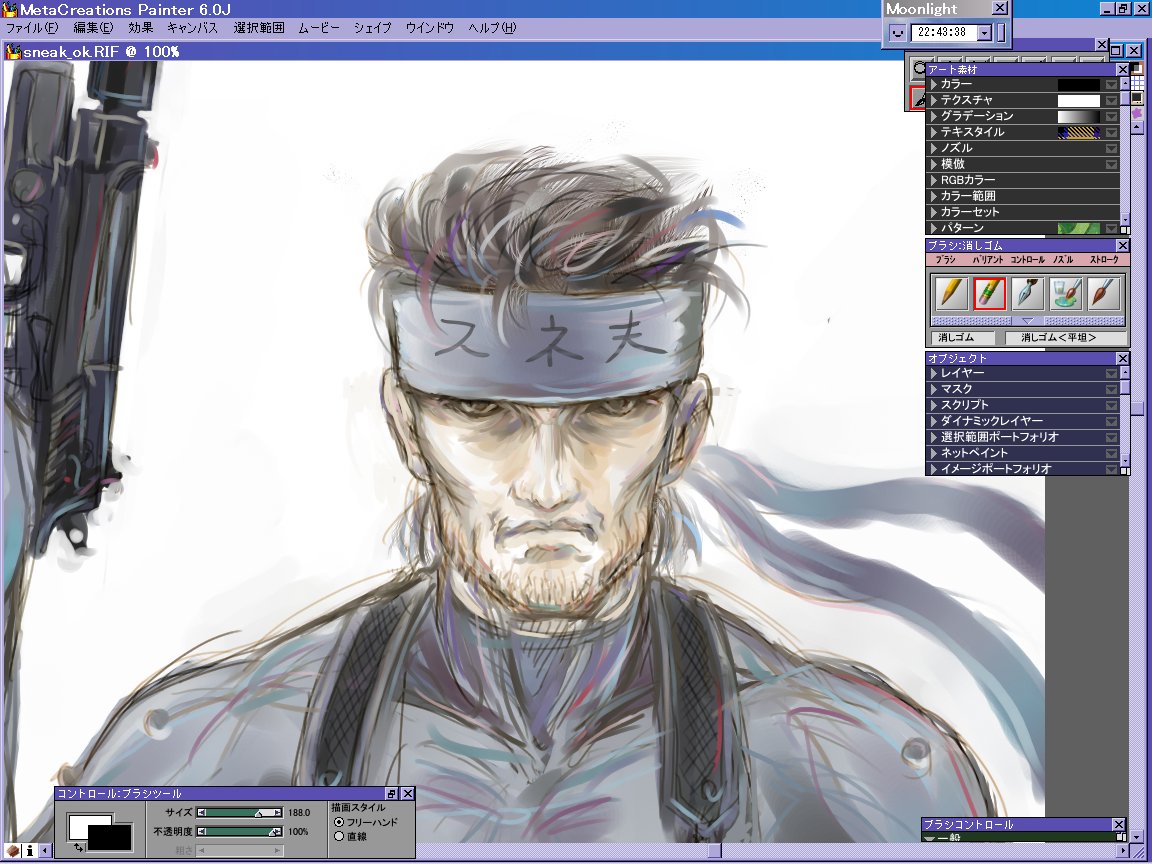Open the ファイル(F) menu
Viewport: 1152px width, 864px height.
[x=32, y=28]
